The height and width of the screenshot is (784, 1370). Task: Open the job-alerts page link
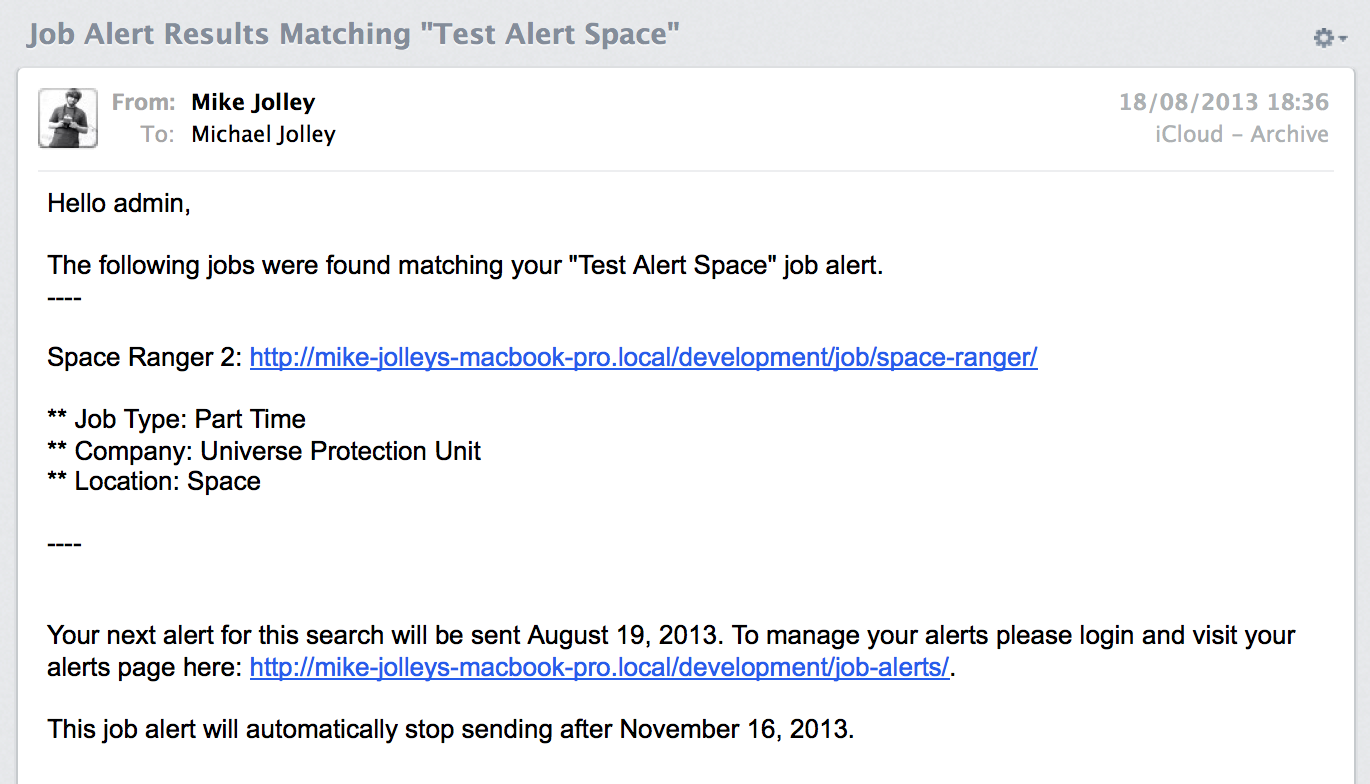point(599,667)
